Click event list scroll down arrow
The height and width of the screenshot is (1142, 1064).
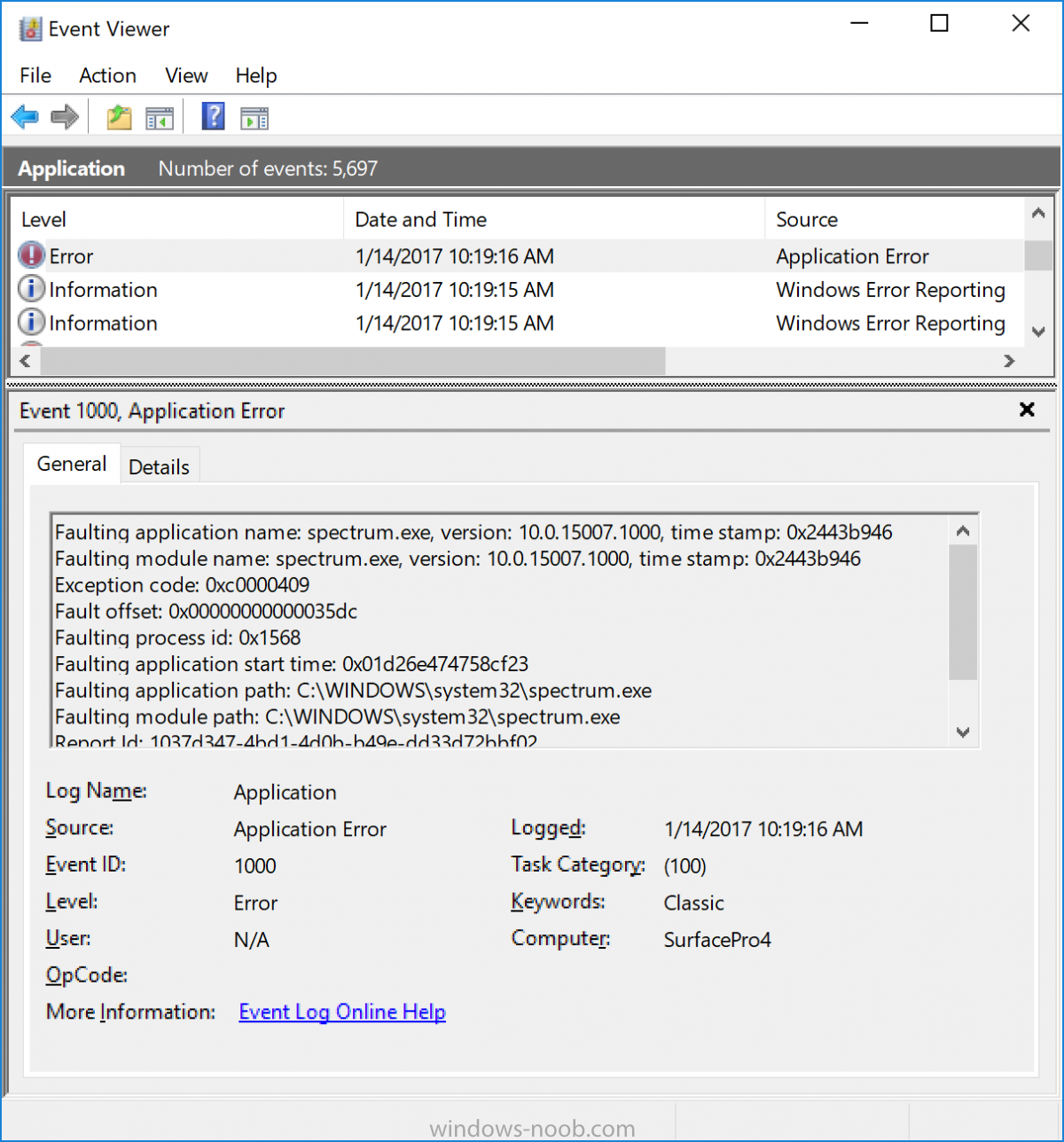pos(1037,332)
